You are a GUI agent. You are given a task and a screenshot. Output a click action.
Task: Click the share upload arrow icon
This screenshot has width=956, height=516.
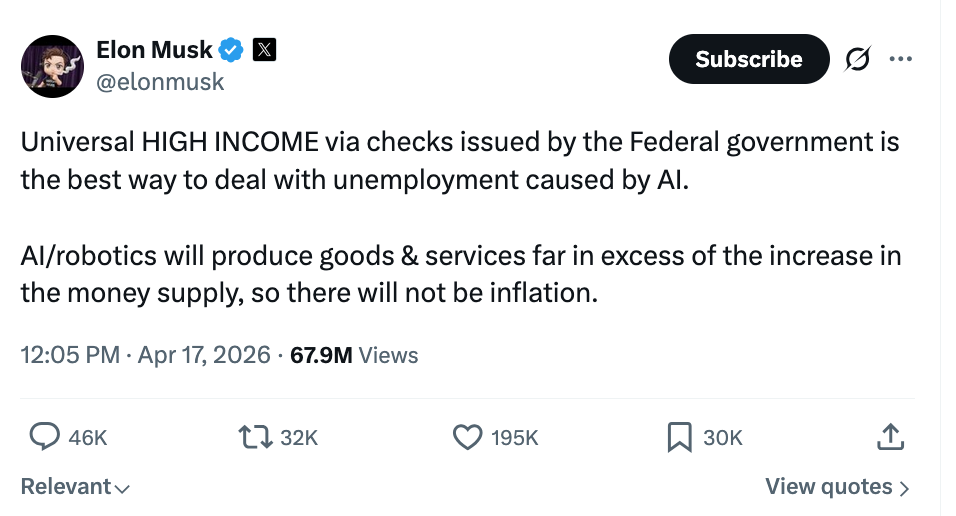coord(890,437)
